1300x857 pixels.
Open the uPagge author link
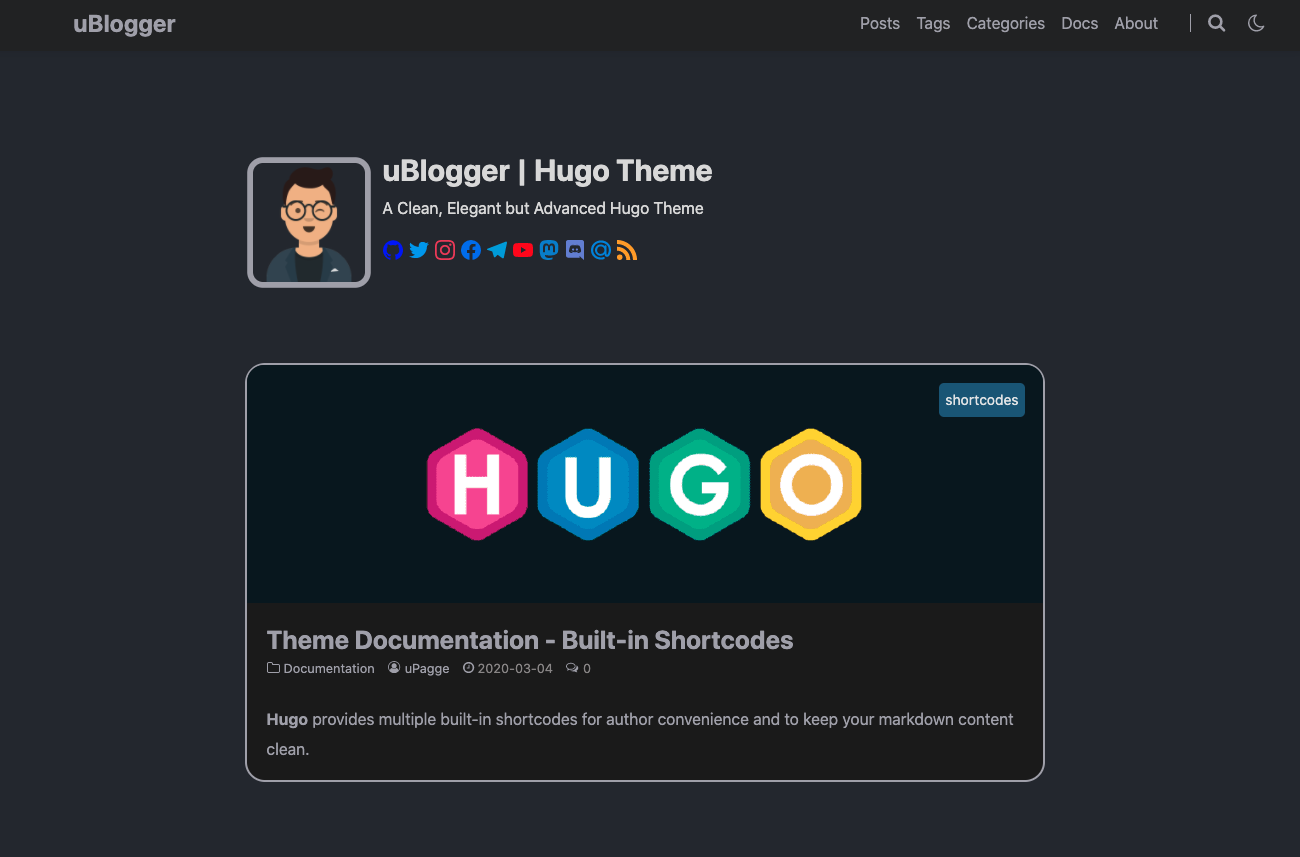(419, 668)
